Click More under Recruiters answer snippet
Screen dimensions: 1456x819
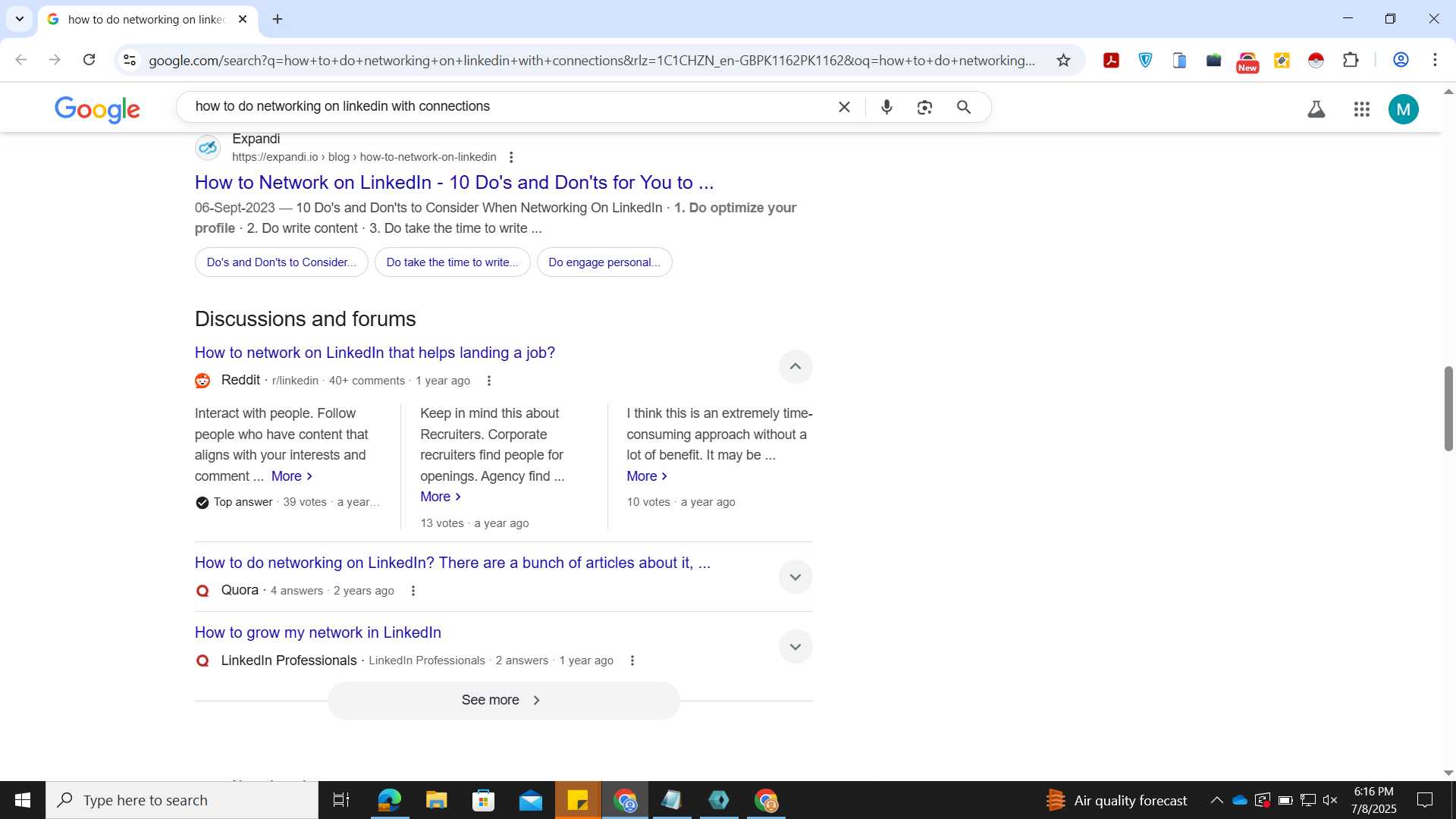[441, 497]
